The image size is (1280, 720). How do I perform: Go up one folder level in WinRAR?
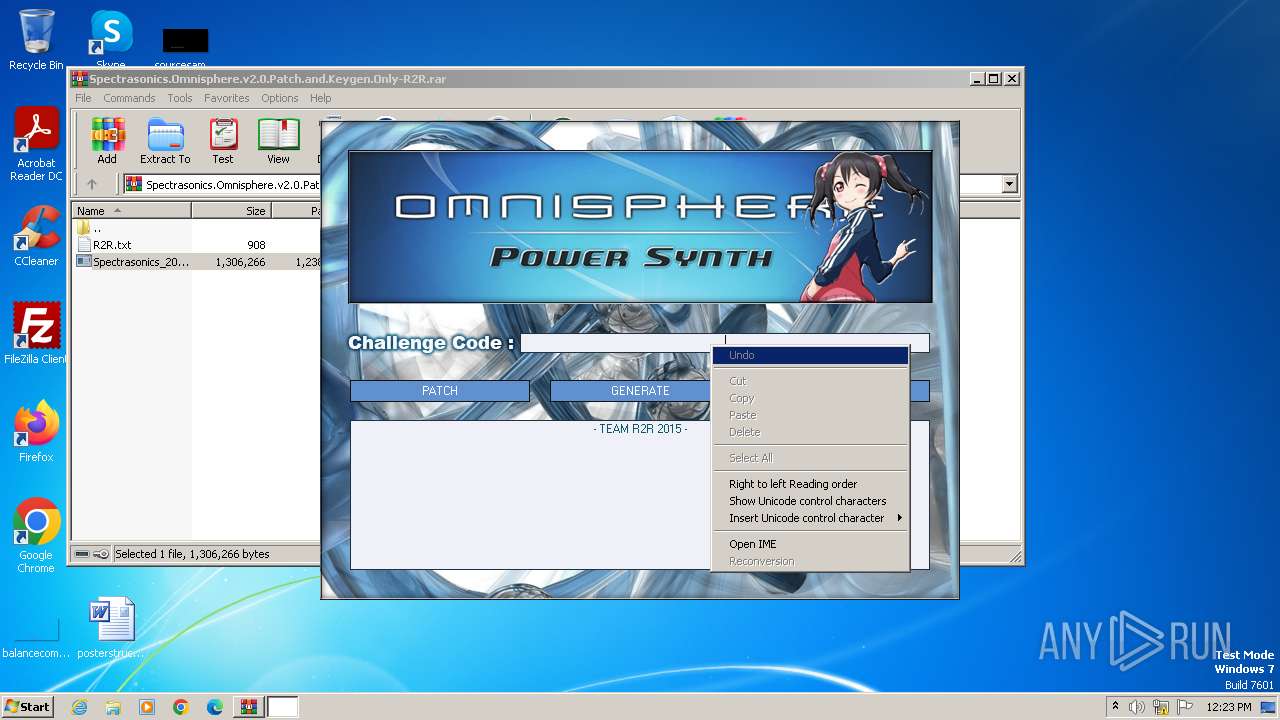(92, 184)
